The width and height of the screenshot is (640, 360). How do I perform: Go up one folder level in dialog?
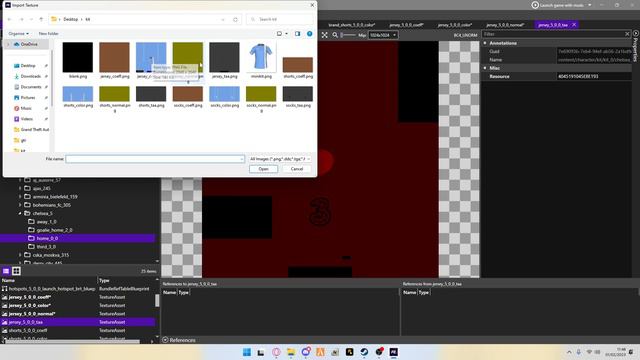(41, 19)
